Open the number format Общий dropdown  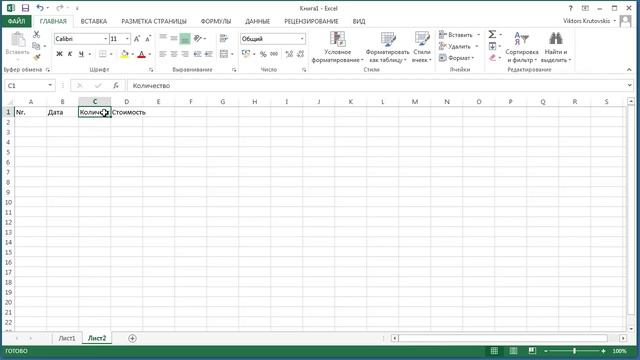point(302,39)
